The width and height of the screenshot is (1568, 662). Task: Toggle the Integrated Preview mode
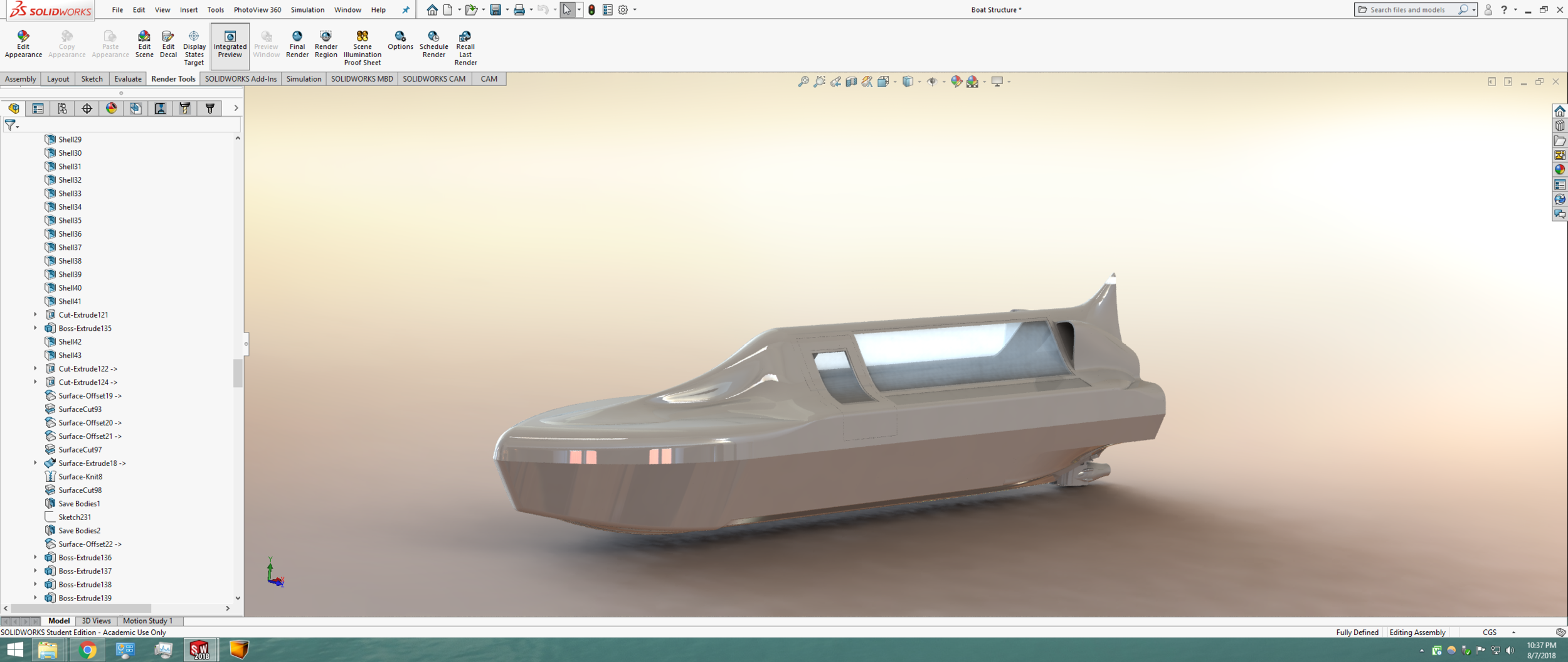coord(230,44)
